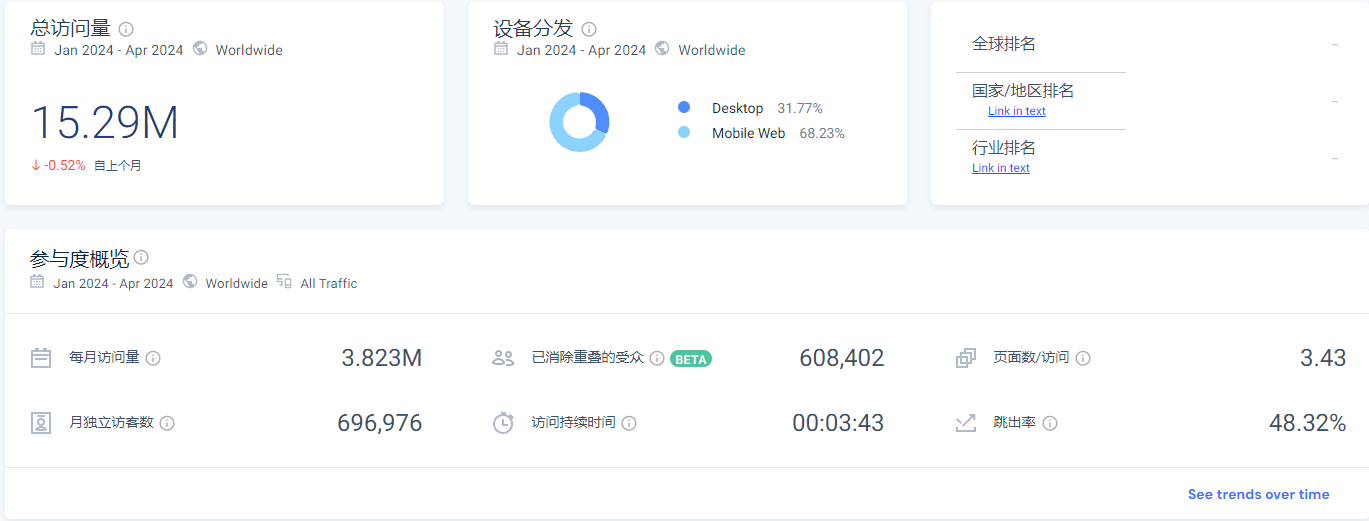
Task: Click the 3.823M monthly visits value
Action: [382, 358]
